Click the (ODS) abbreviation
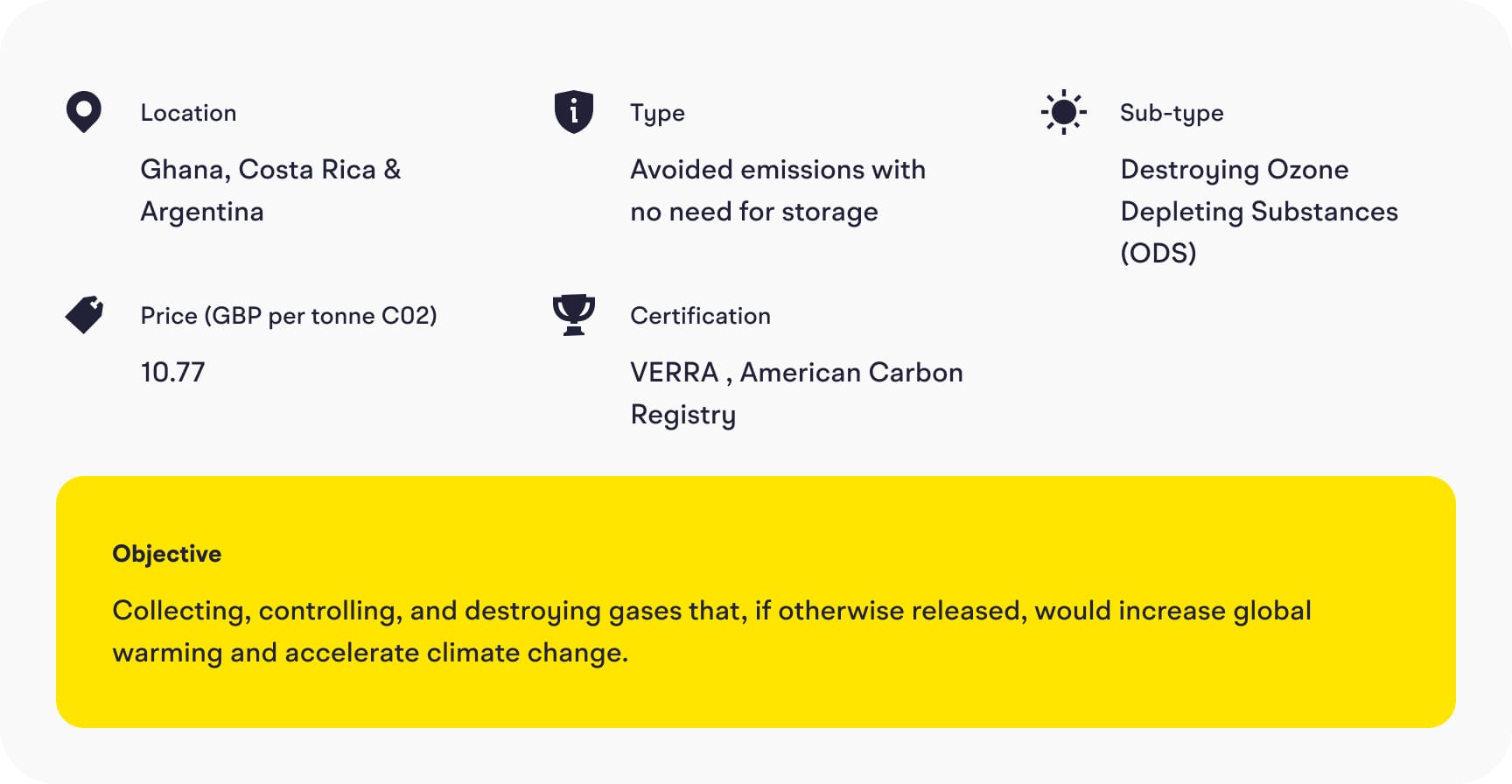 click(1158, 253)
